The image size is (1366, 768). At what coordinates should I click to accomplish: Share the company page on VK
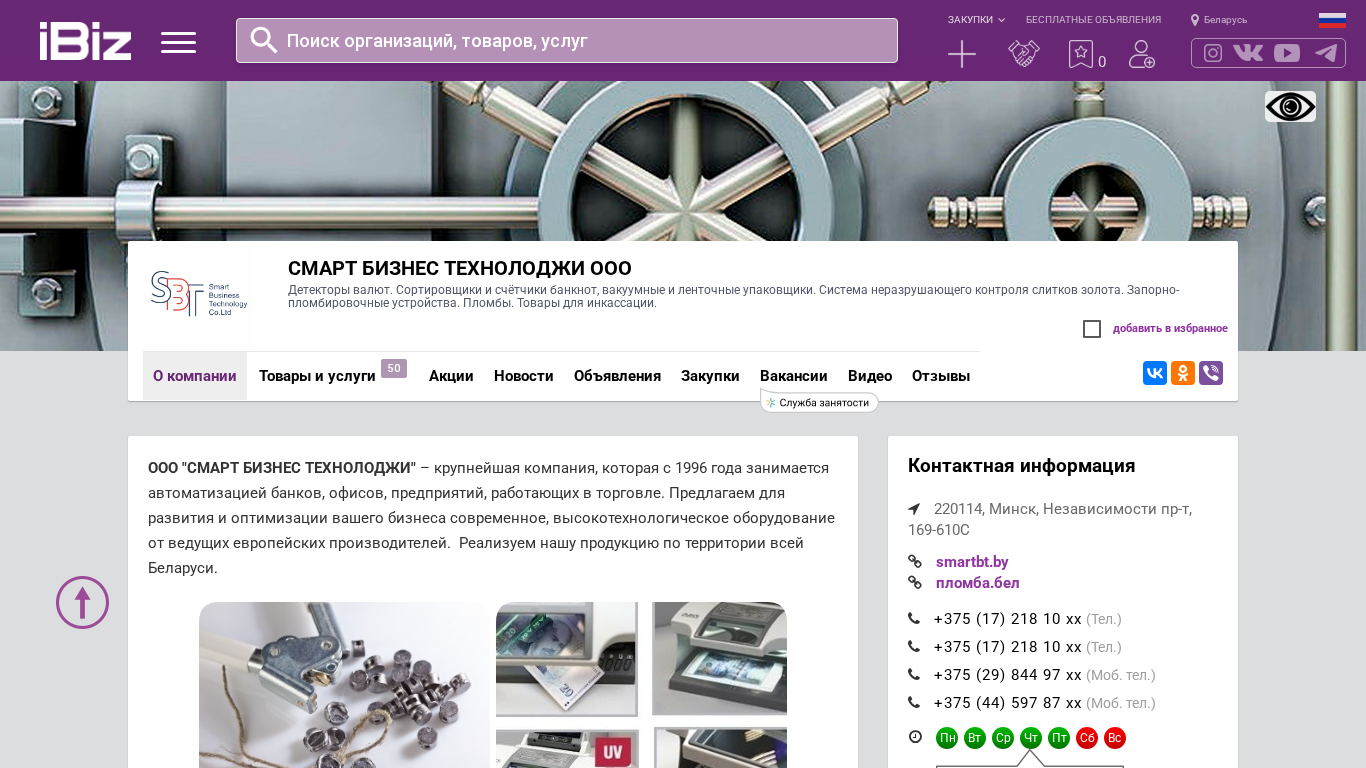pos(1155,373)
